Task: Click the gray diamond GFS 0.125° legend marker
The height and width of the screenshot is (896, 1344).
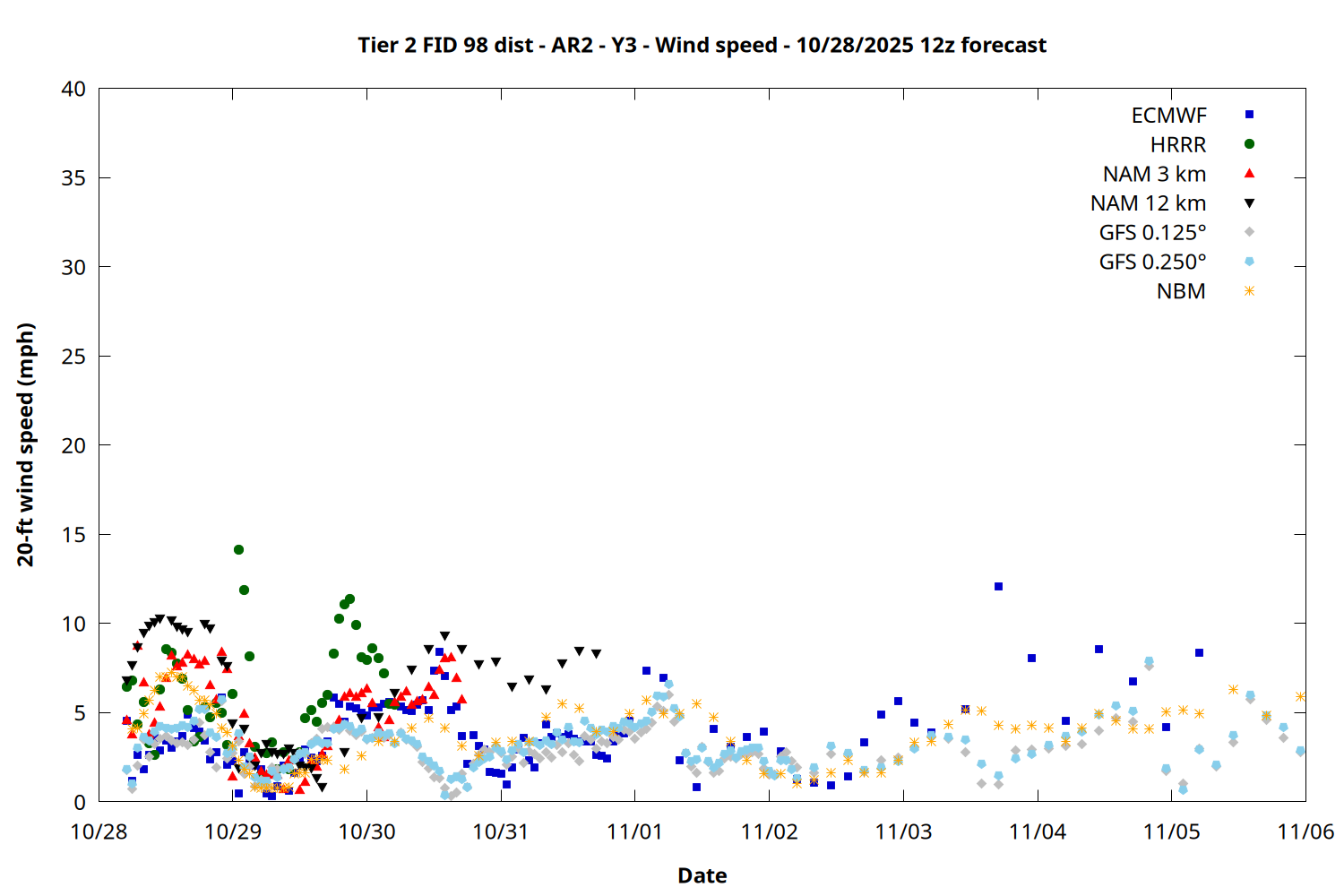Action: pyautogui.click(x=1249, y=232)
